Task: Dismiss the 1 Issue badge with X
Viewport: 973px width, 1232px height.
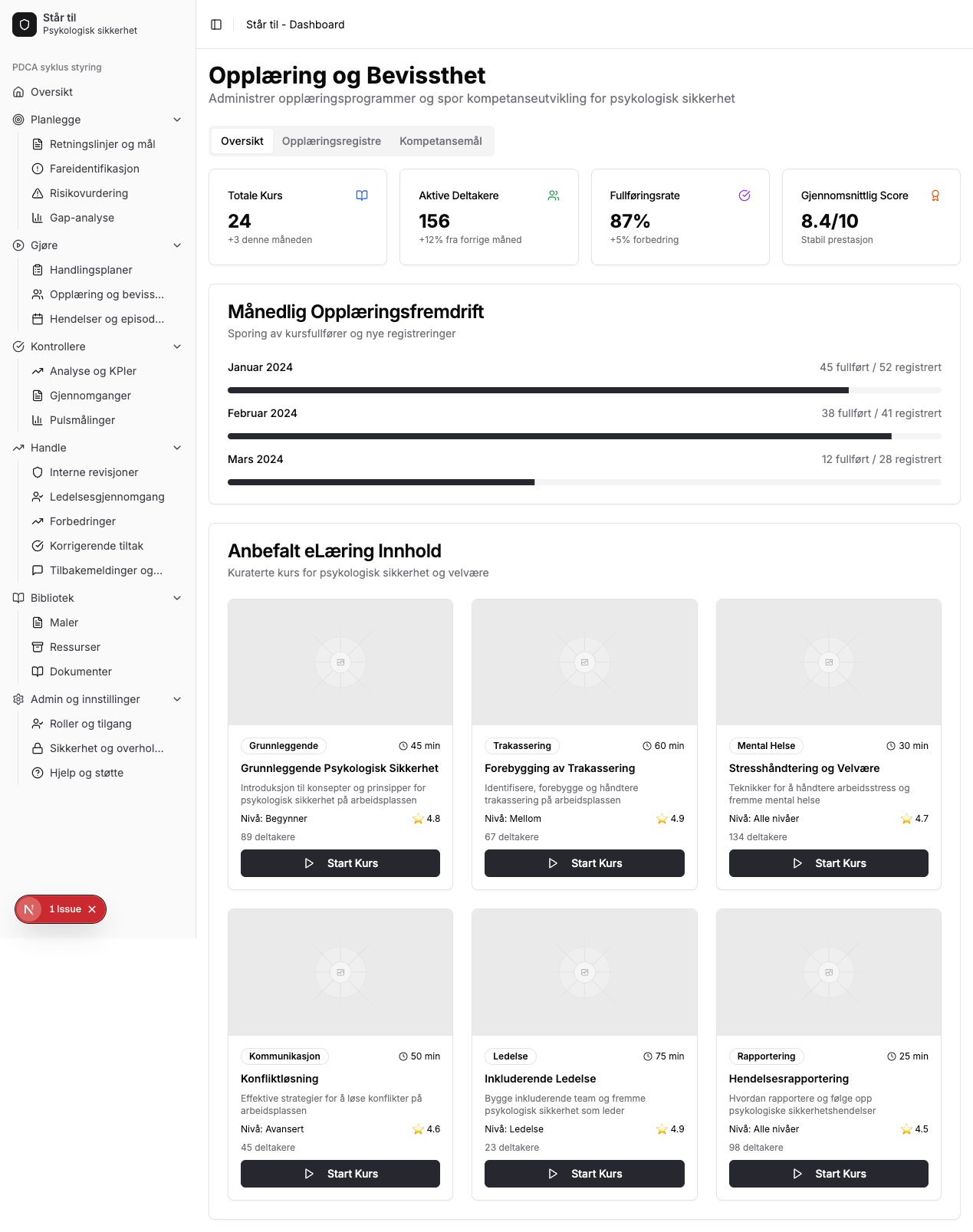Action: pos(92,909)
